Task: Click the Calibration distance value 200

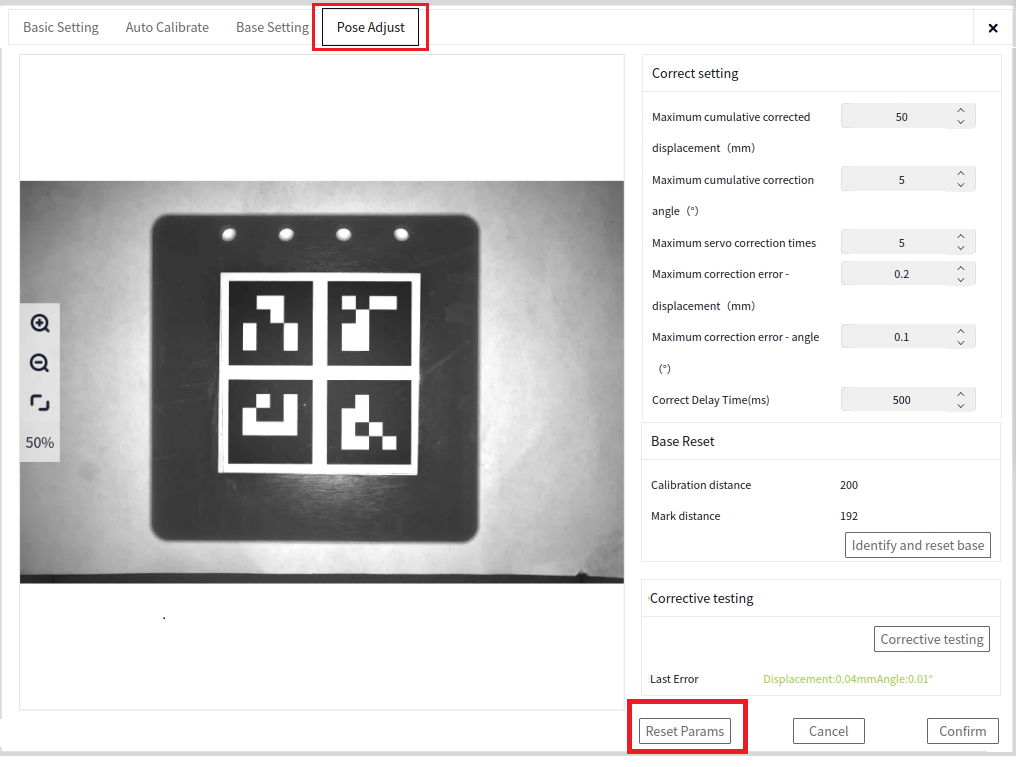Action: pos(849,485)
